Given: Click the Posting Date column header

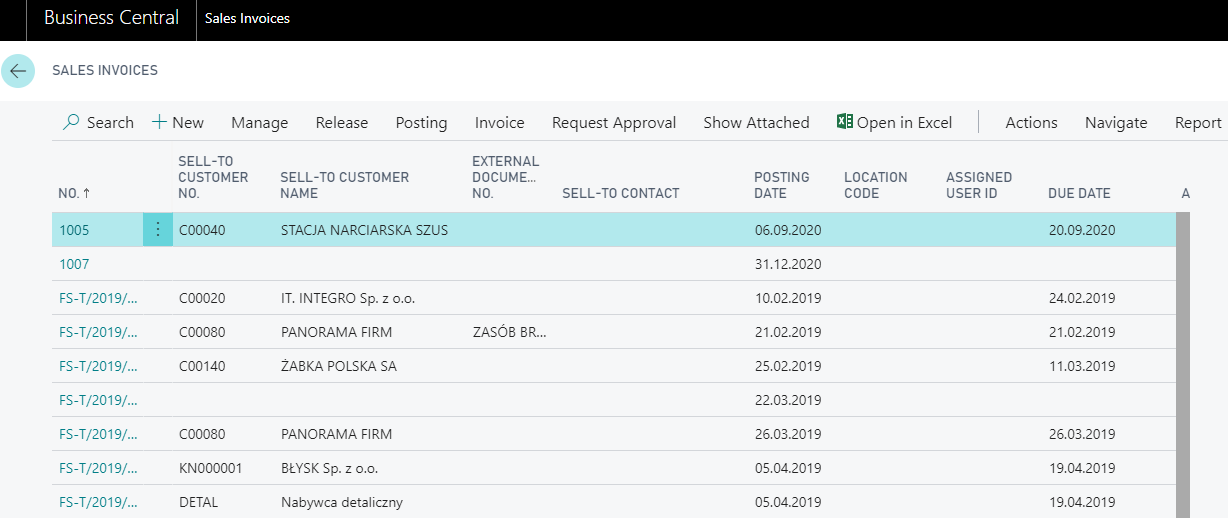Looking at the screenshot, I should point(782,185).
